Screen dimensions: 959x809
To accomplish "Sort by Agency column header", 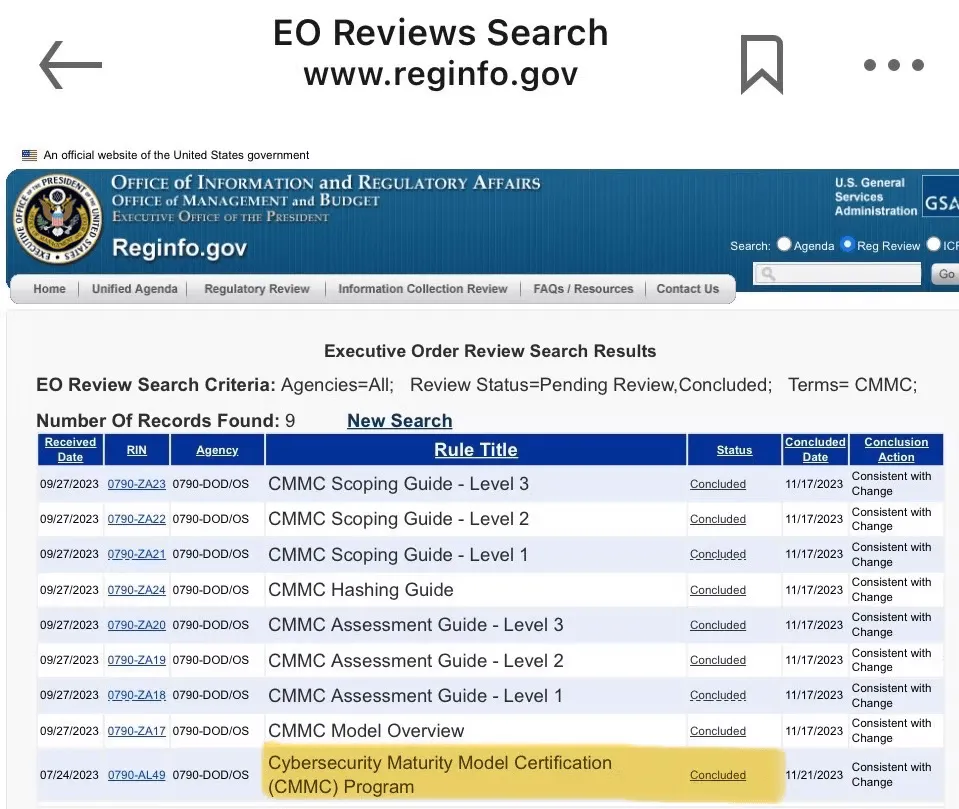I will [217, 450].
